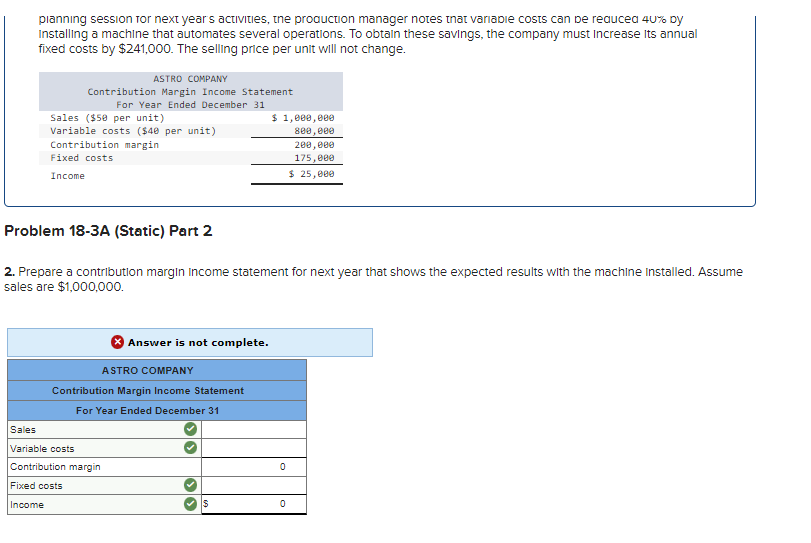Click the green checkmark next to Income
Viewport: 811px width, 543px height.
tap(190, 503)
